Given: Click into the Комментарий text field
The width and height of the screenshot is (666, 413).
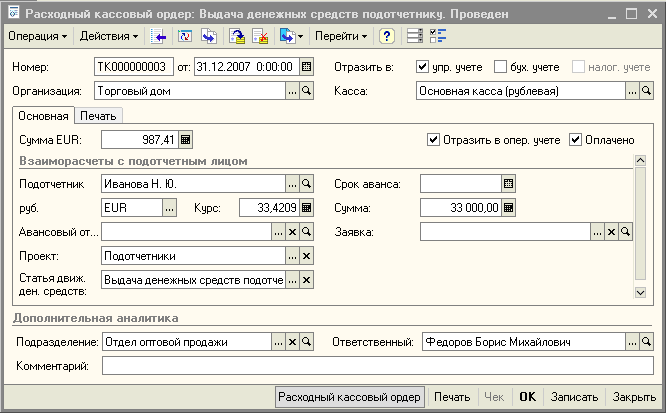Looking at the screenshot, I should pyautogui.click(x=368, y=366).
